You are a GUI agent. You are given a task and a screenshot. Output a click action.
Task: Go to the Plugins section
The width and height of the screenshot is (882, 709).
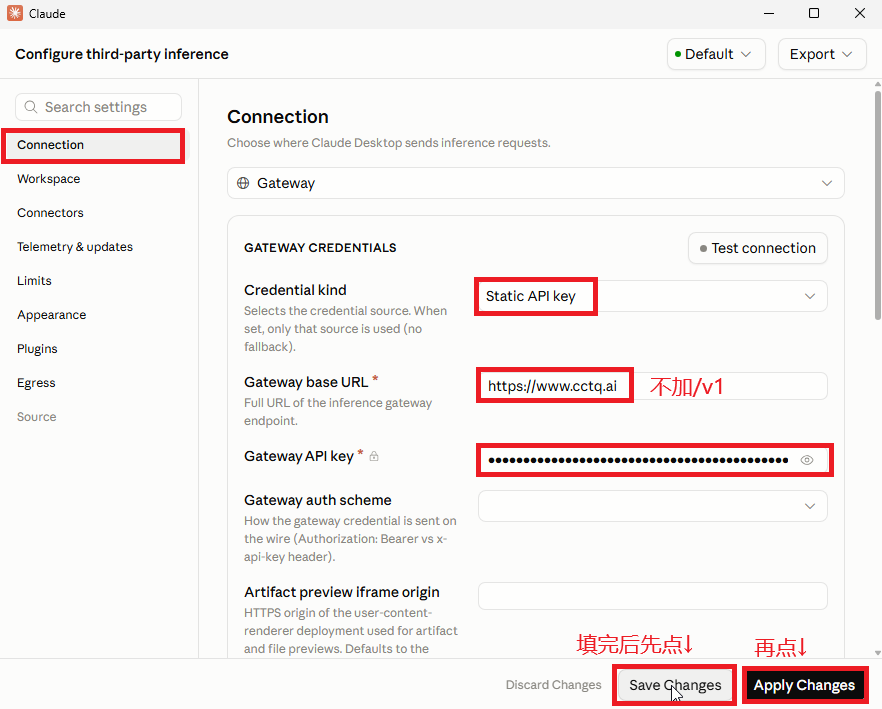click(x=37, y=349)
